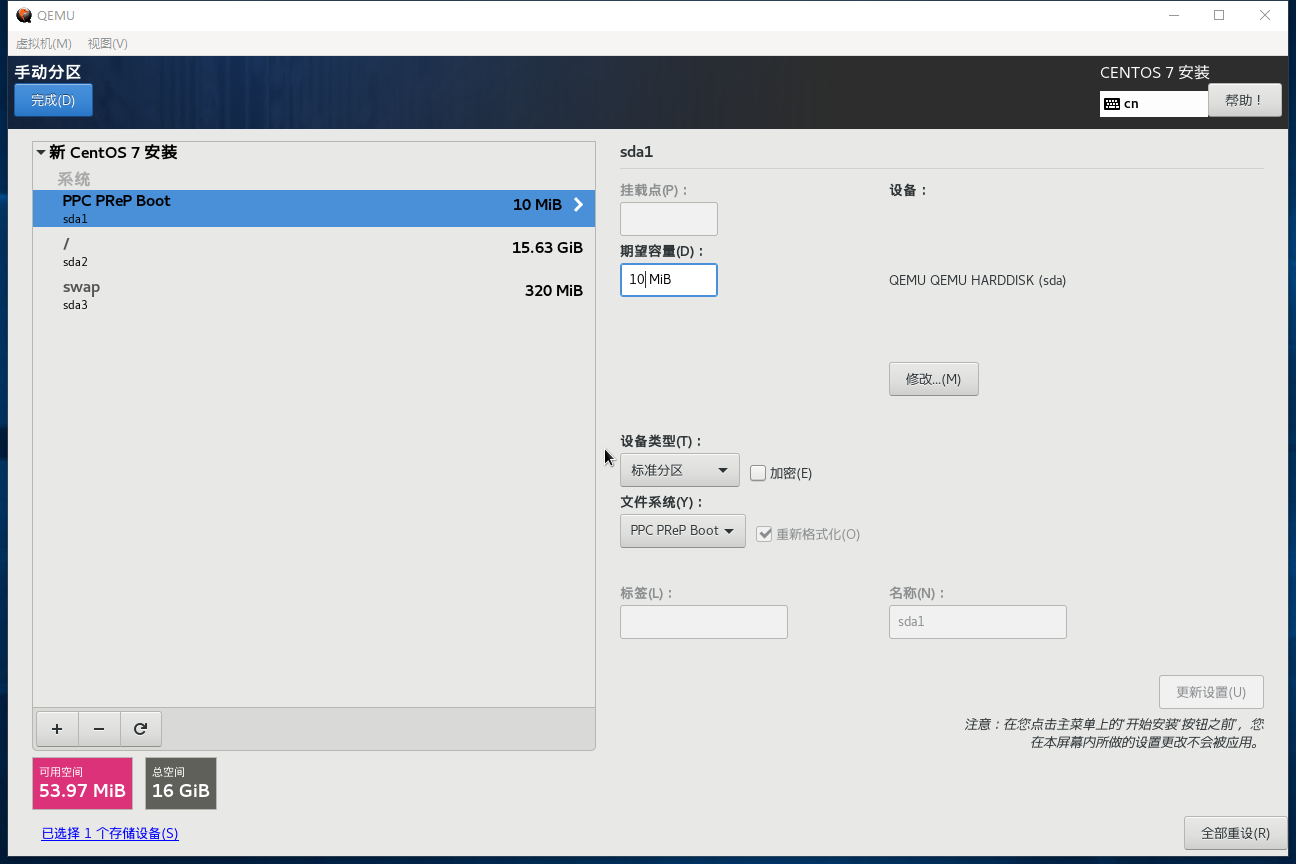The width and height of the screenshot is (1296, 864).
Task: Select the swap sda3 partition row
Action: pos(314,295)
